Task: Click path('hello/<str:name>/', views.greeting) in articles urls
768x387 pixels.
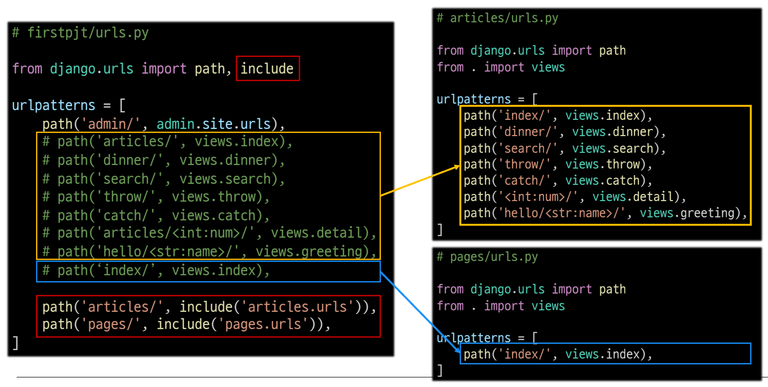Action: 605,213
